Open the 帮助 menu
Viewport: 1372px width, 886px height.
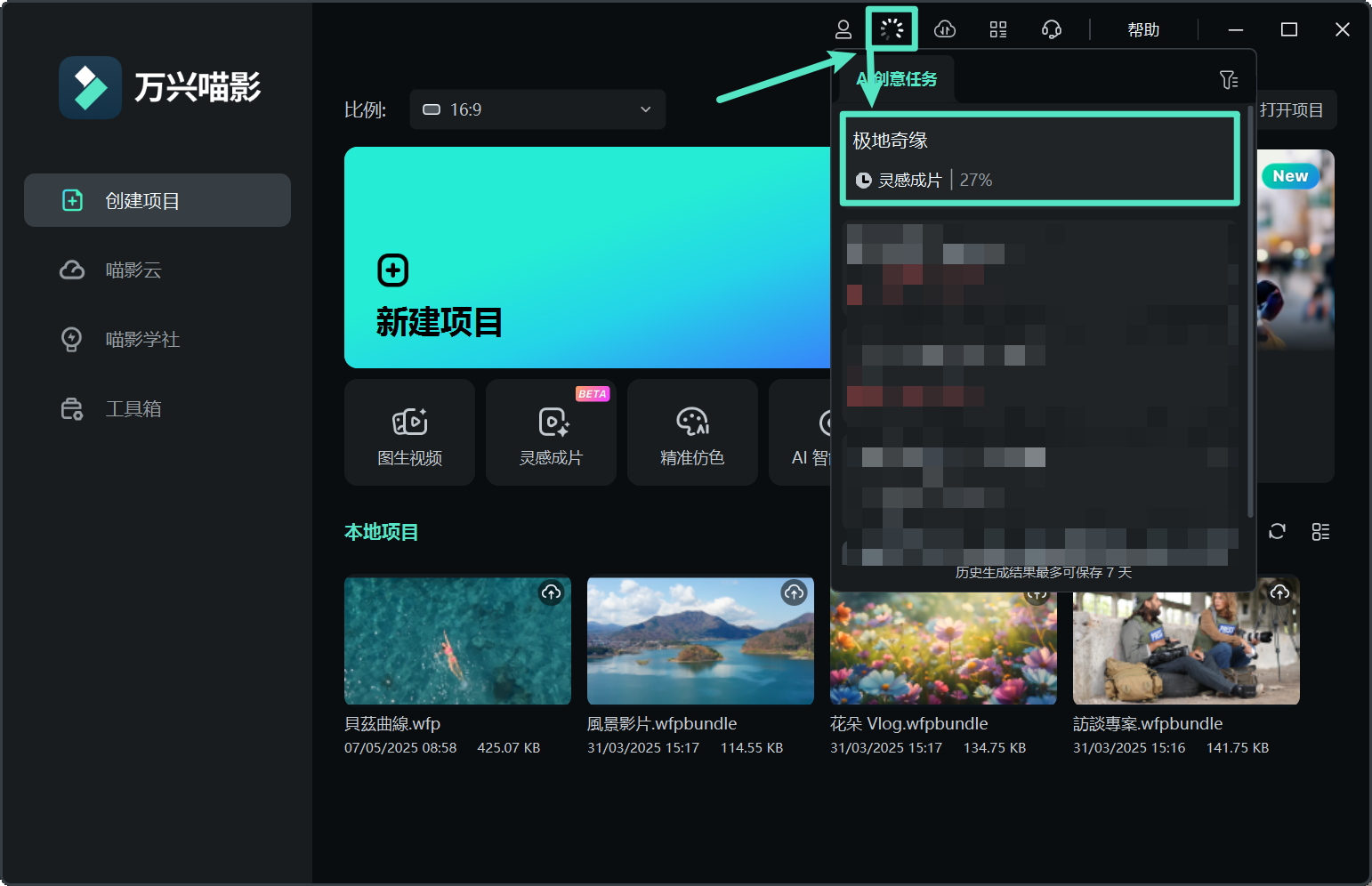1143,29
